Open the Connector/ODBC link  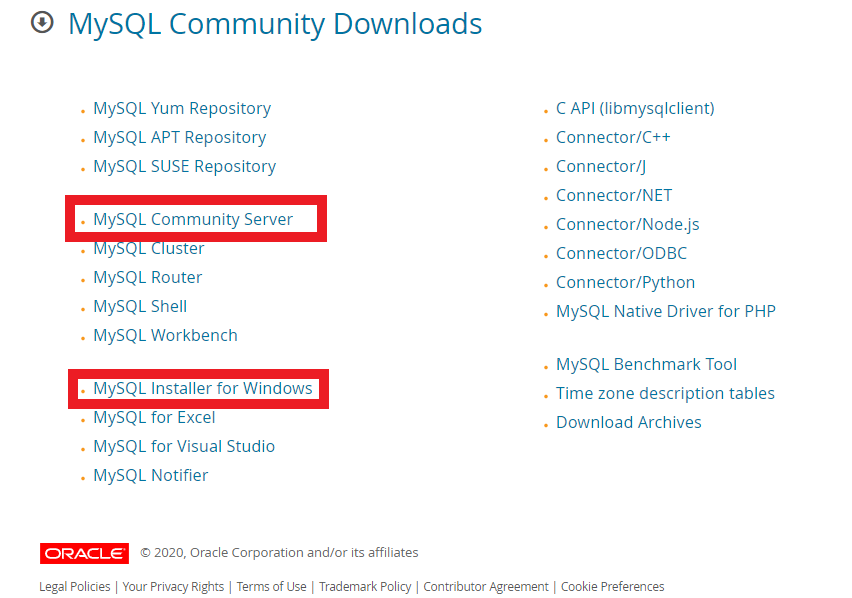click(622, 253)
